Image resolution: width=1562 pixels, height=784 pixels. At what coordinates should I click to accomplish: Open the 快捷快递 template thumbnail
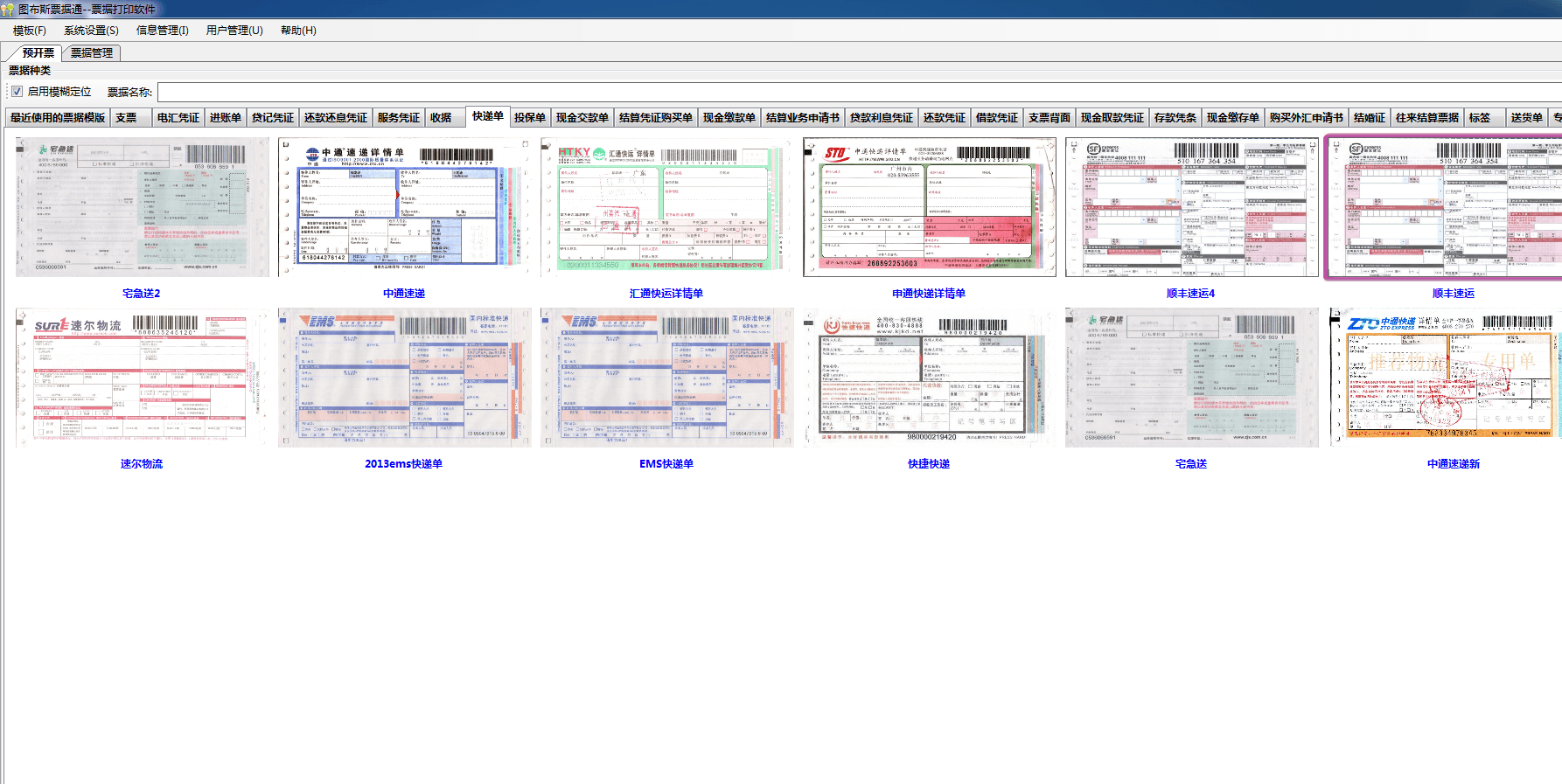tap(929, 378)
